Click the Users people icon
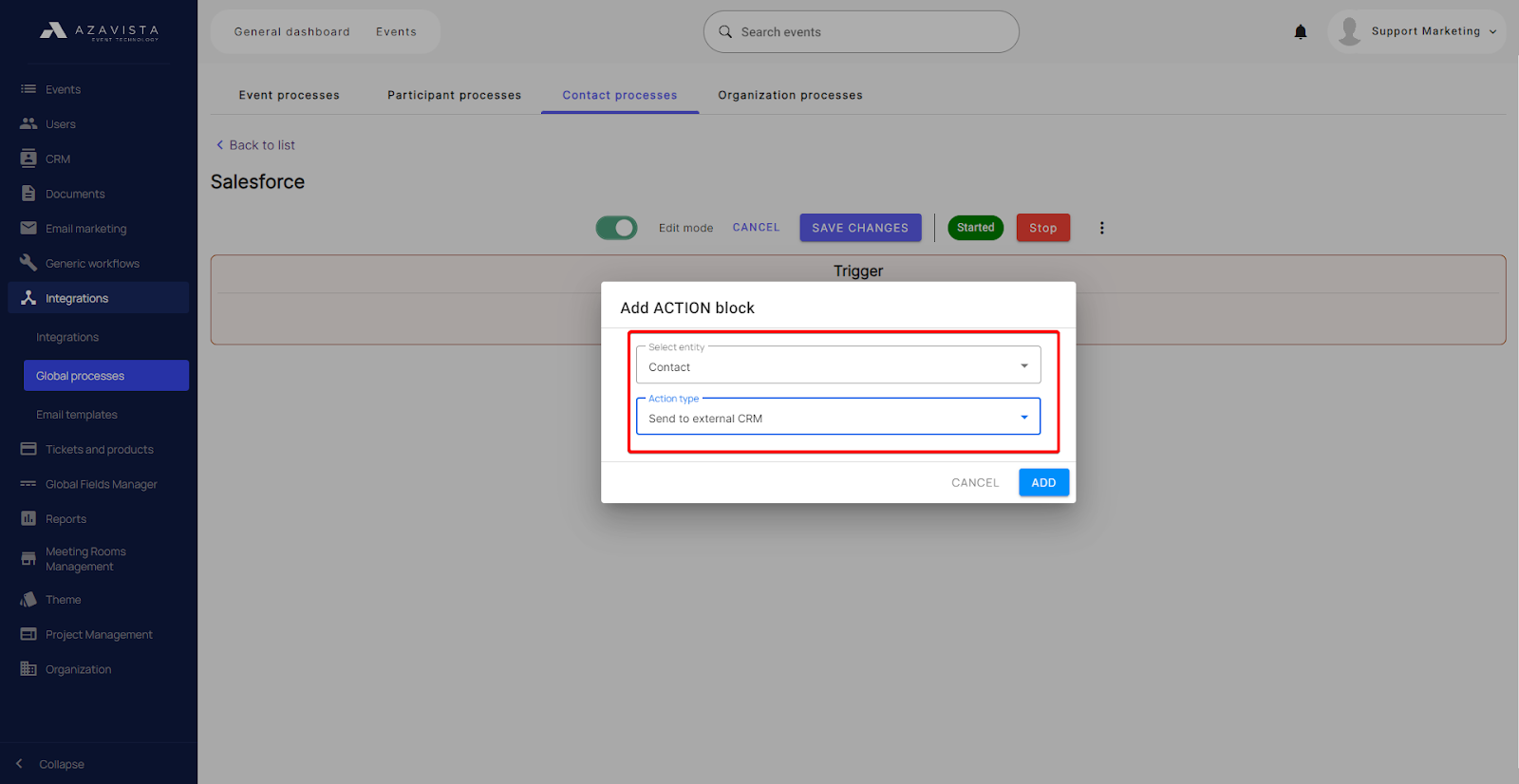Image resolution: width=1519 pixels, height=784 pixels. [x=28, y=123]
